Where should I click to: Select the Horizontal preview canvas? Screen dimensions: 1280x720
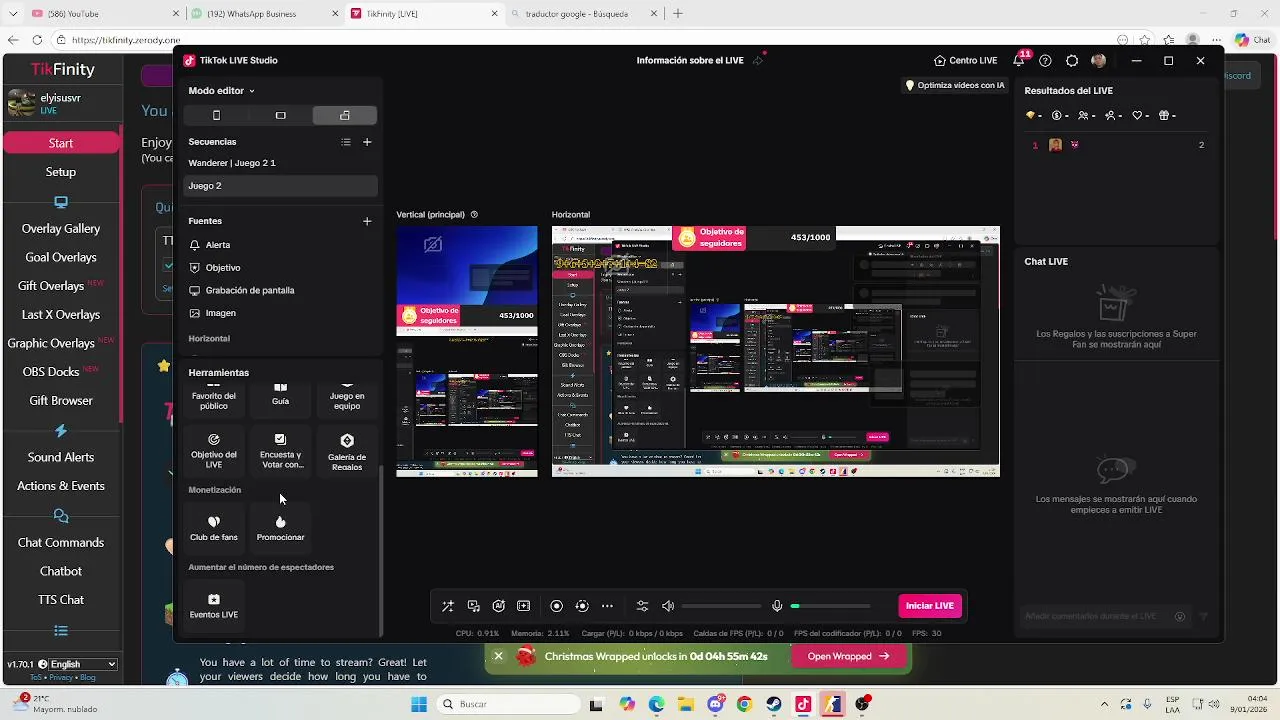click(776, 351)
